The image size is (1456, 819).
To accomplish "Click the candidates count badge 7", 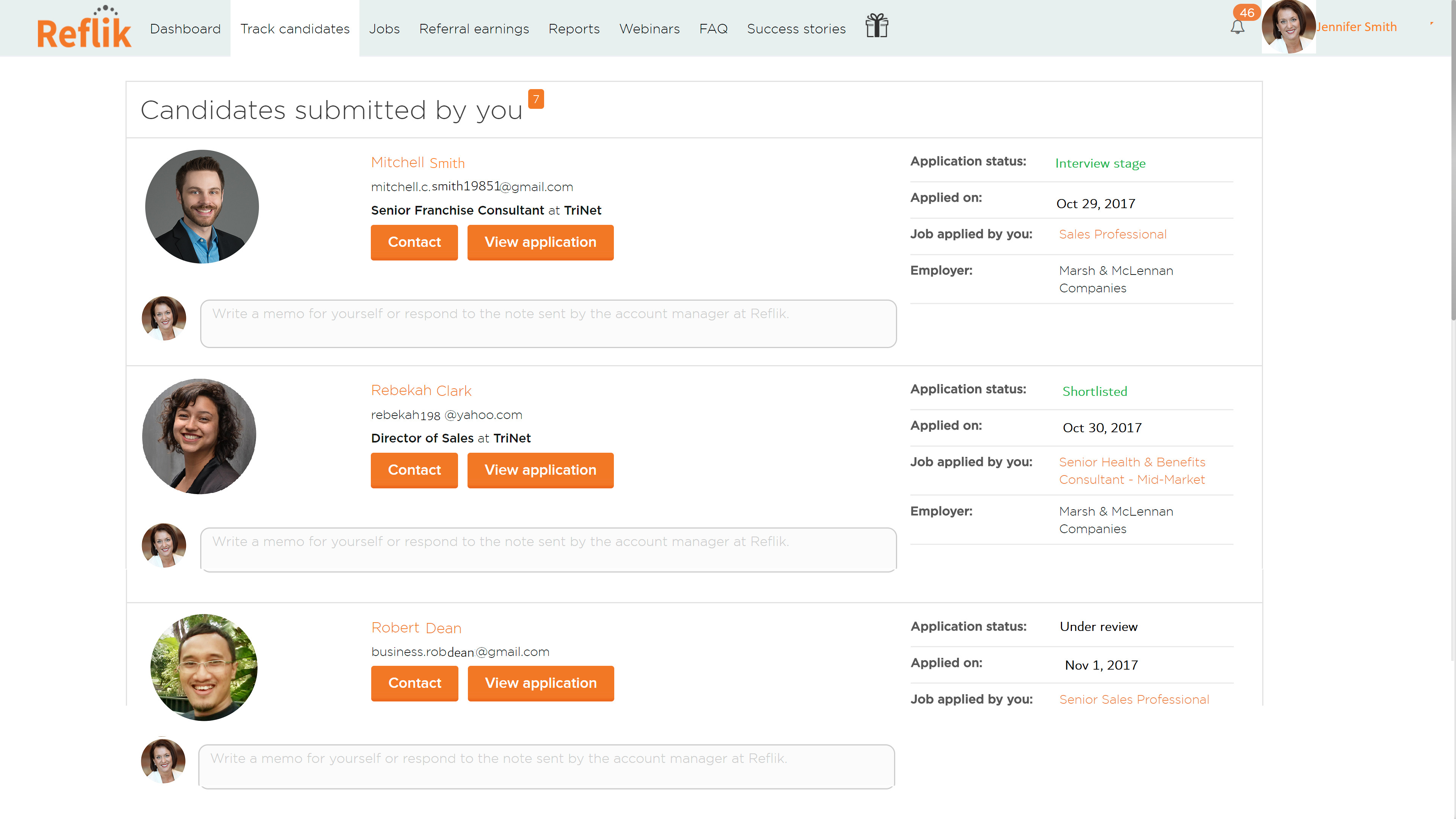I will (536, 99).
